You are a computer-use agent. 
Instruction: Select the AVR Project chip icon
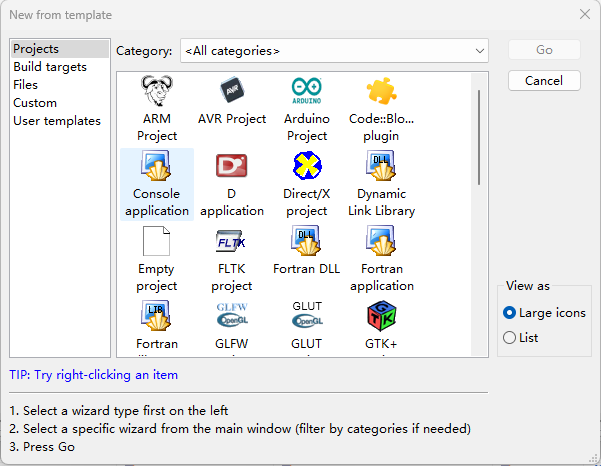[x=232, y=90]
